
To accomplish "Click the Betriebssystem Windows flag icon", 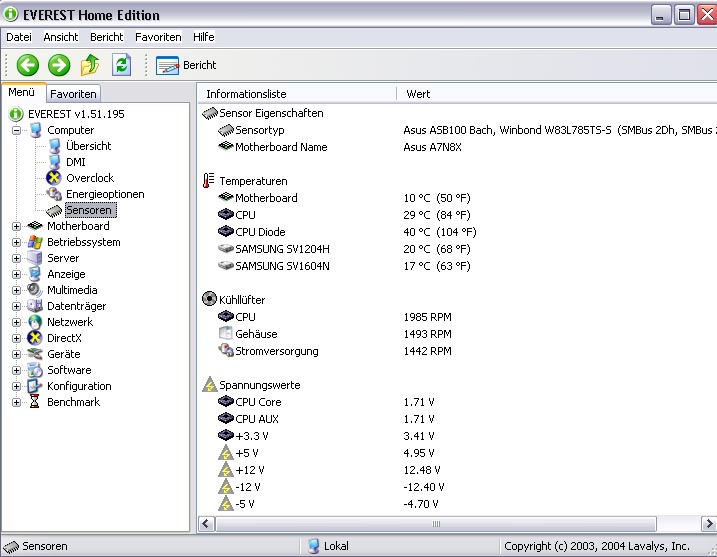I will click(35, 242).
